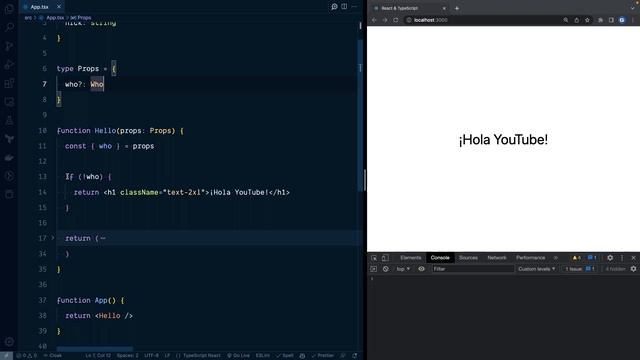Open the browser extensions puzzle icon
640x360 pixels.
[x=600, y=20]
